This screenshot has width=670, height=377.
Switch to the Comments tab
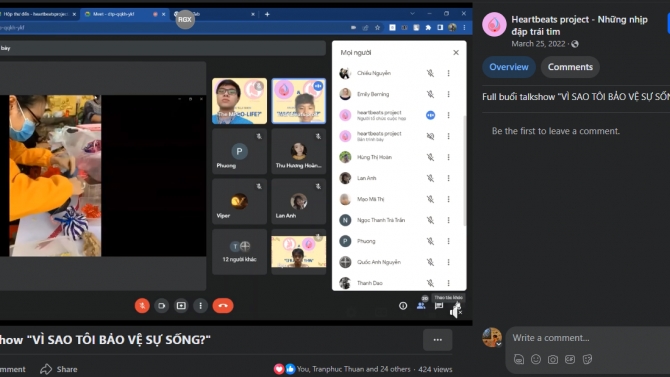pos(570,67)
